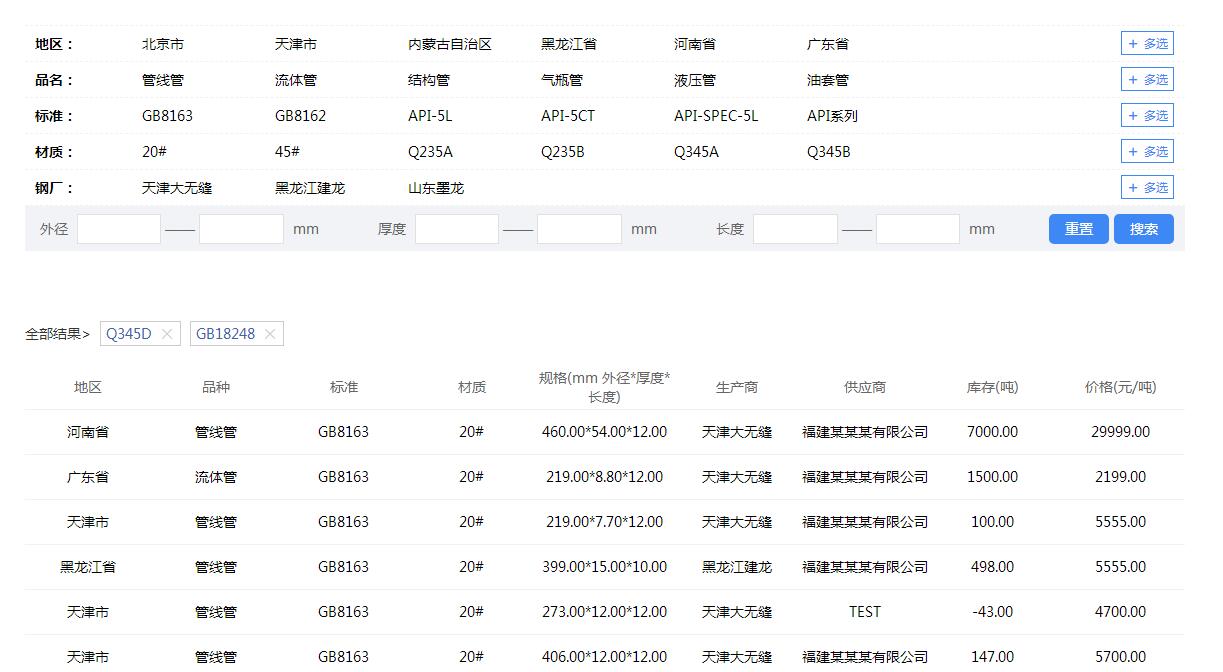Filter by 广东省 region

(827, 43)
